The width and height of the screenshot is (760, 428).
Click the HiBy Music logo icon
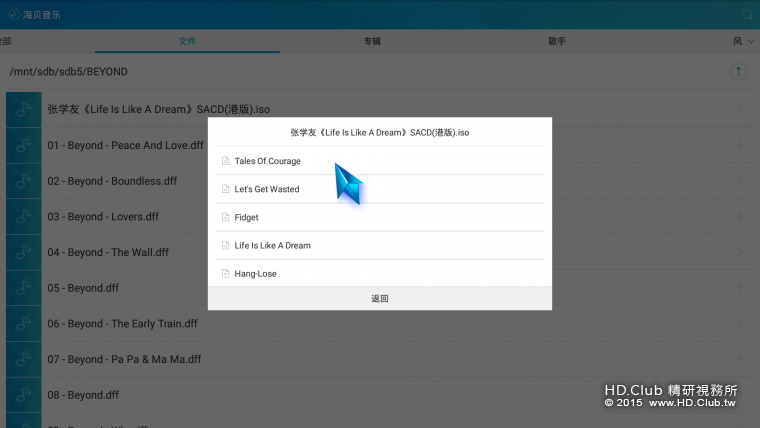pyautogui.click(x=14, y=15)
